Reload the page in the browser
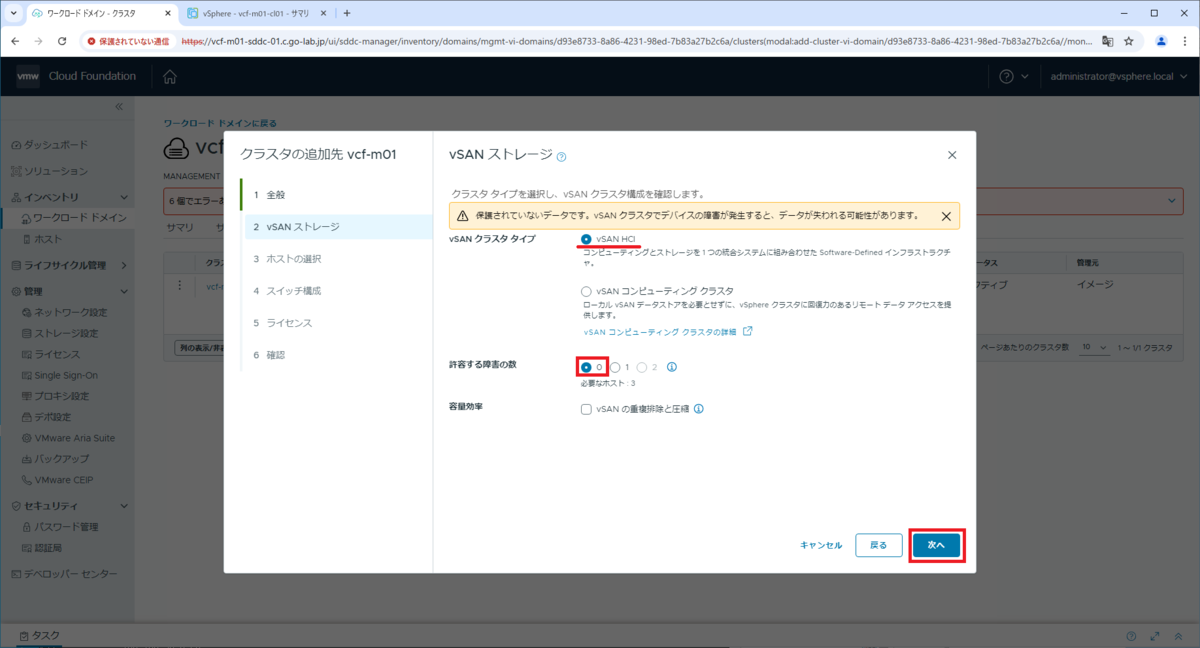Image resolution: width=1200 pixels, height=648 pixels. pyautogui.click(x=62, y=41)
